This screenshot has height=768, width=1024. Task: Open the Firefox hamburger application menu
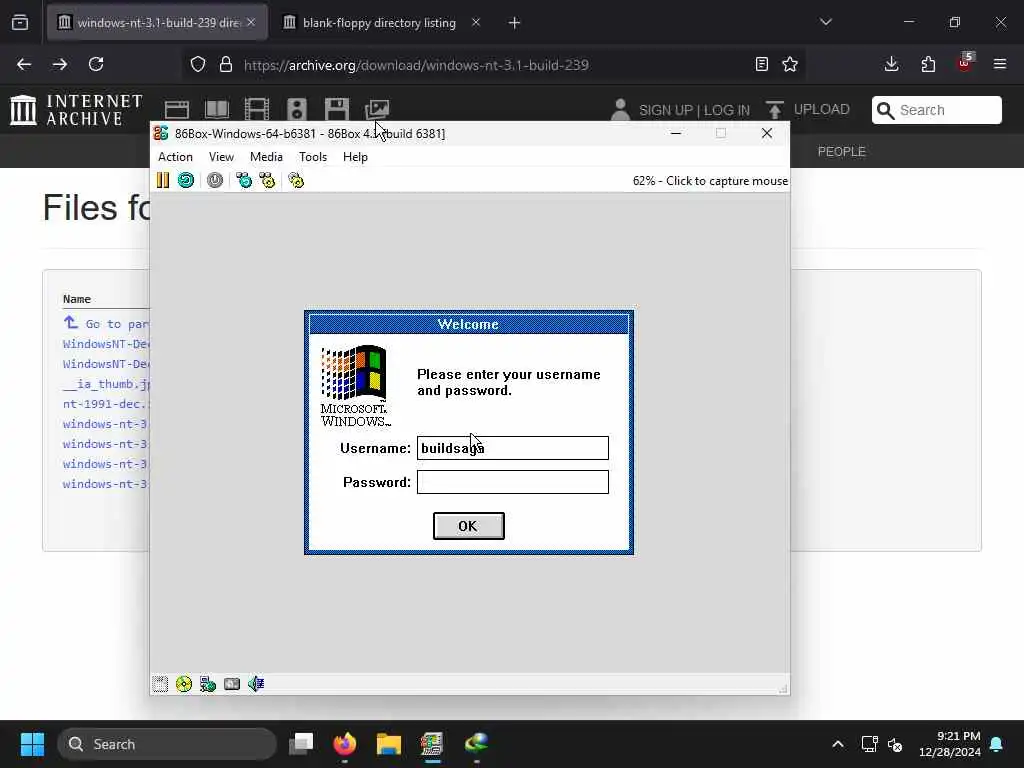[1000, 64]
